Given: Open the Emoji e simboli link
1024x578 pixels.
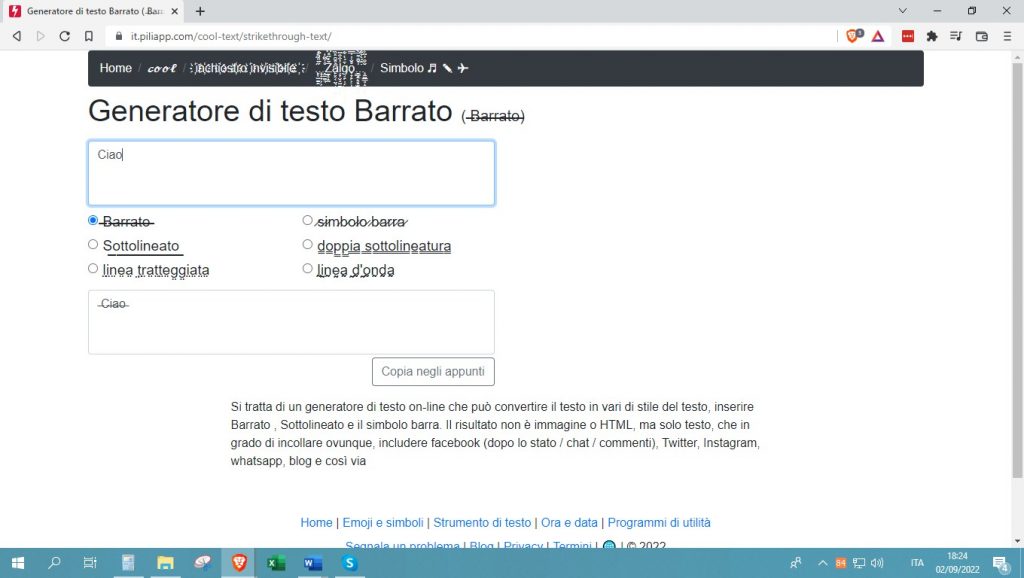Looking at the screenshot, I should point(382,522).
